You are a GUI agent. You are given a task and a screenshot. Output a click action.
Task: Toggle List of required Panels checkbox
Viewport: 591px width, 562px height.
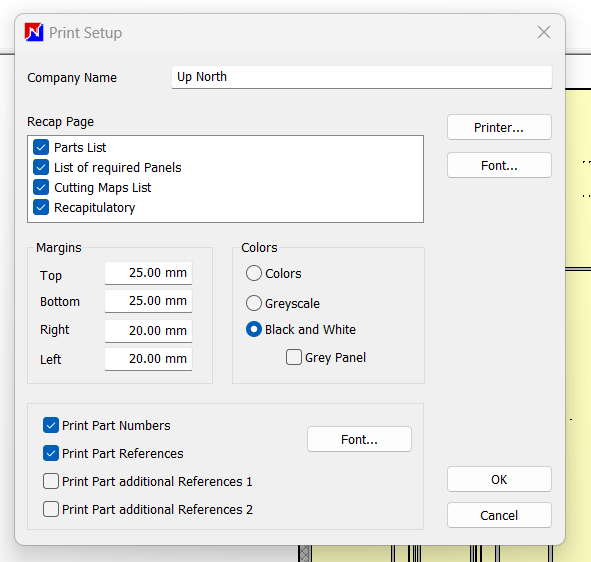tap(41, 167)
